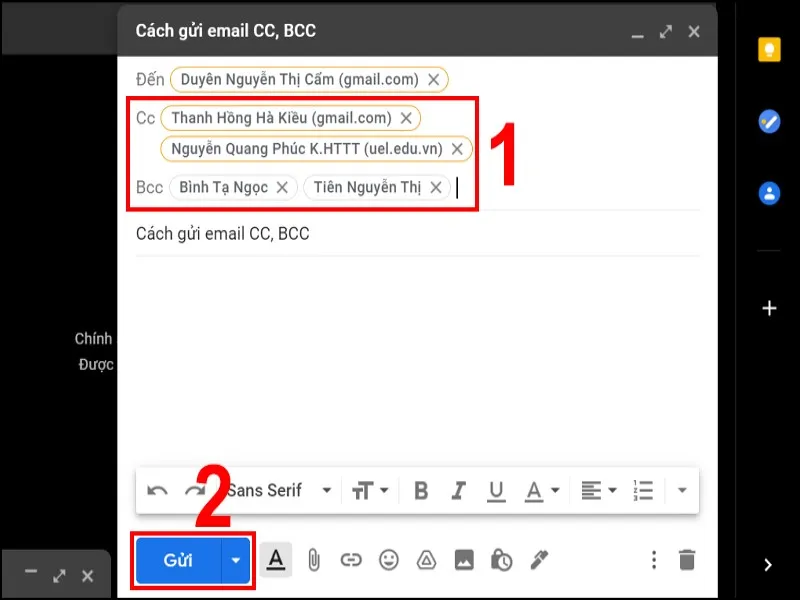The width and height of the screenshot is (800, 600).
Task: Undo the last edit
Action: (x=155, y=490)
